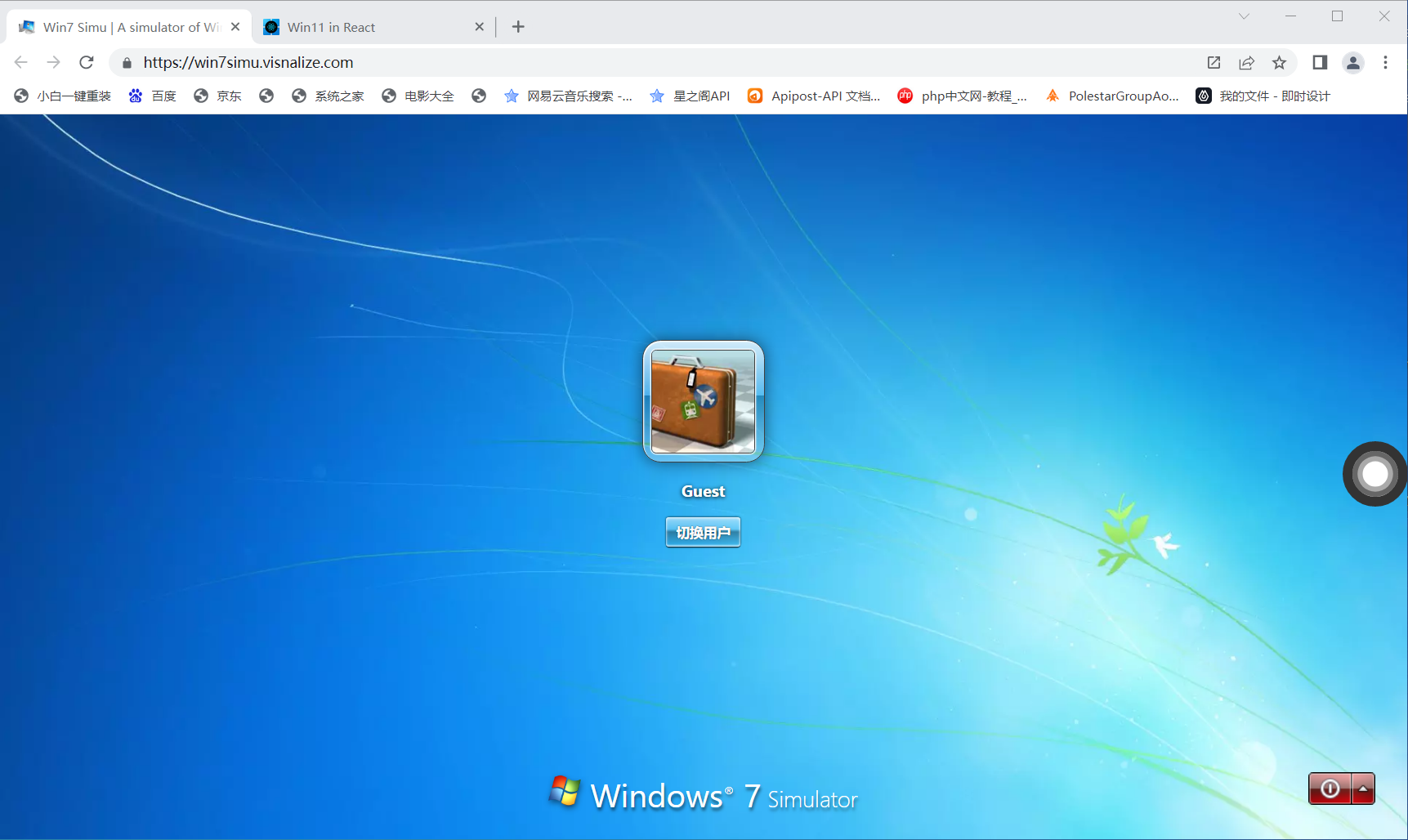
Task: Close the Win11 in React tab
Action: point(479,27)
